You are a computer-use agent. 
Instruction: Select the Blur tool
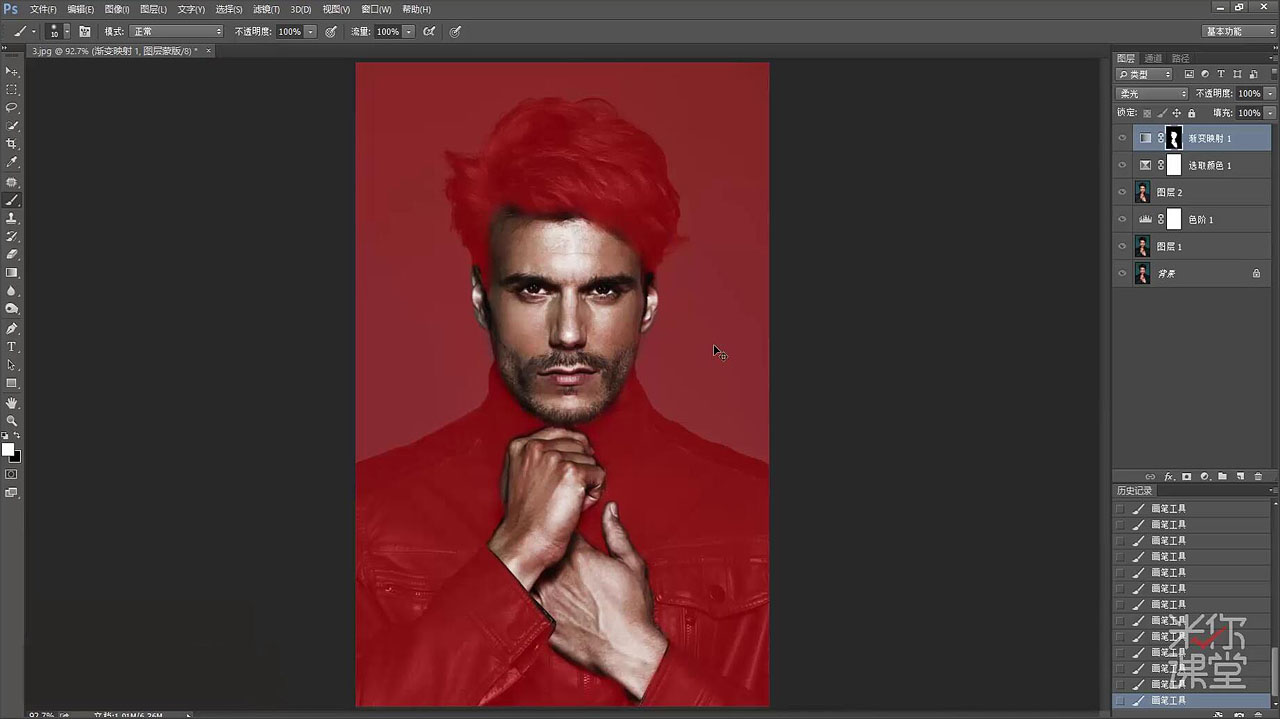click(12, 291)
